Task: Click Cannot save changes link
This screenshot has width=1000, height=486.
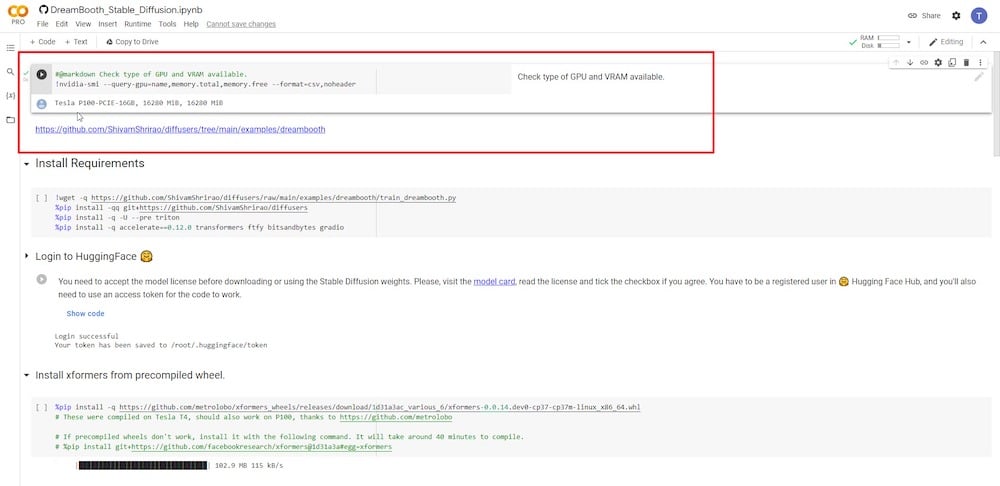Action: tap(241, 24)
